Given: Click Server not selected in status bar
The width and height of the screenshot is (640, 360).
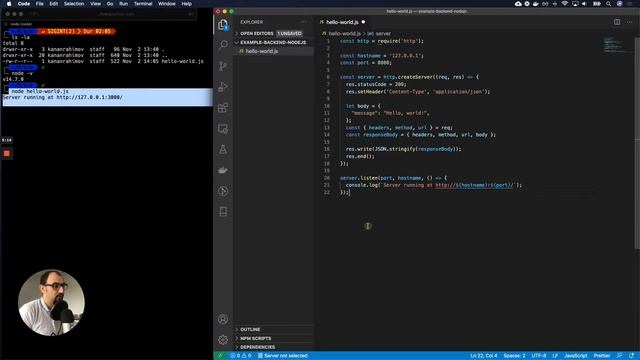Looking at the screenshot, I should pos(282,356).
